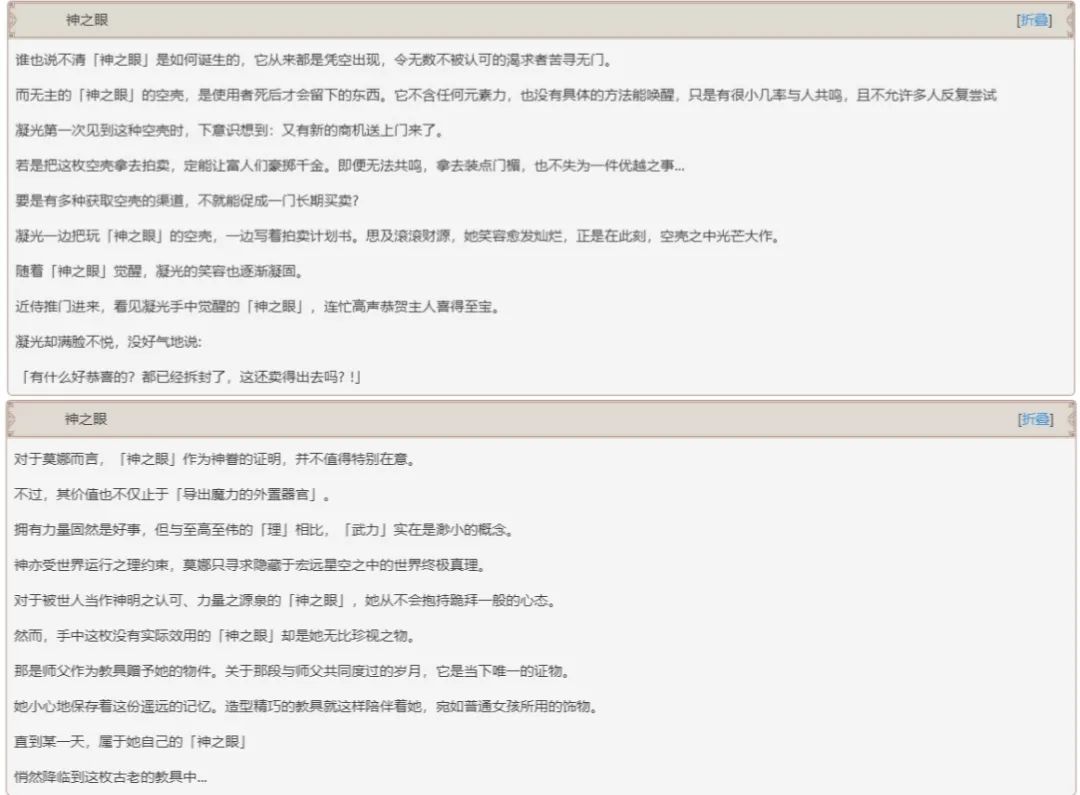Click the line starting 然而，手中这枚没有实际效用的
Viewport: 1080px width, 795px height.
coord(215,635)
